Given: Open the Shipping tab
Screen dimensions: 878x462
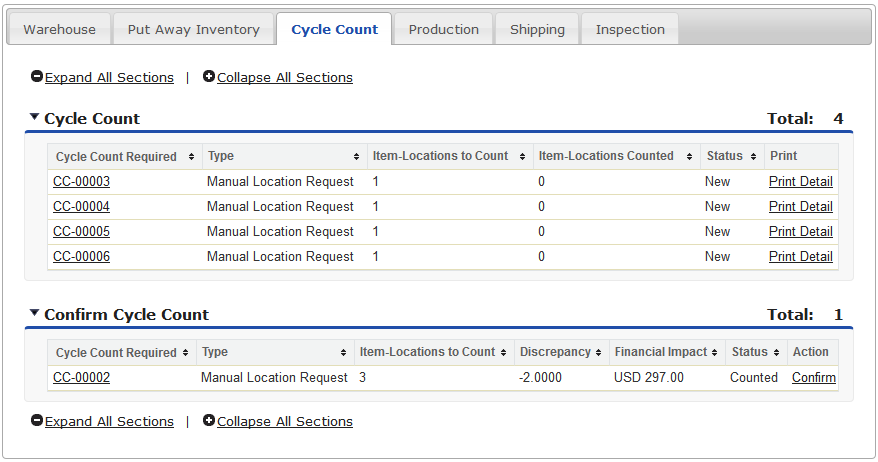Looking at the screenshot, I should pos(537,30).
